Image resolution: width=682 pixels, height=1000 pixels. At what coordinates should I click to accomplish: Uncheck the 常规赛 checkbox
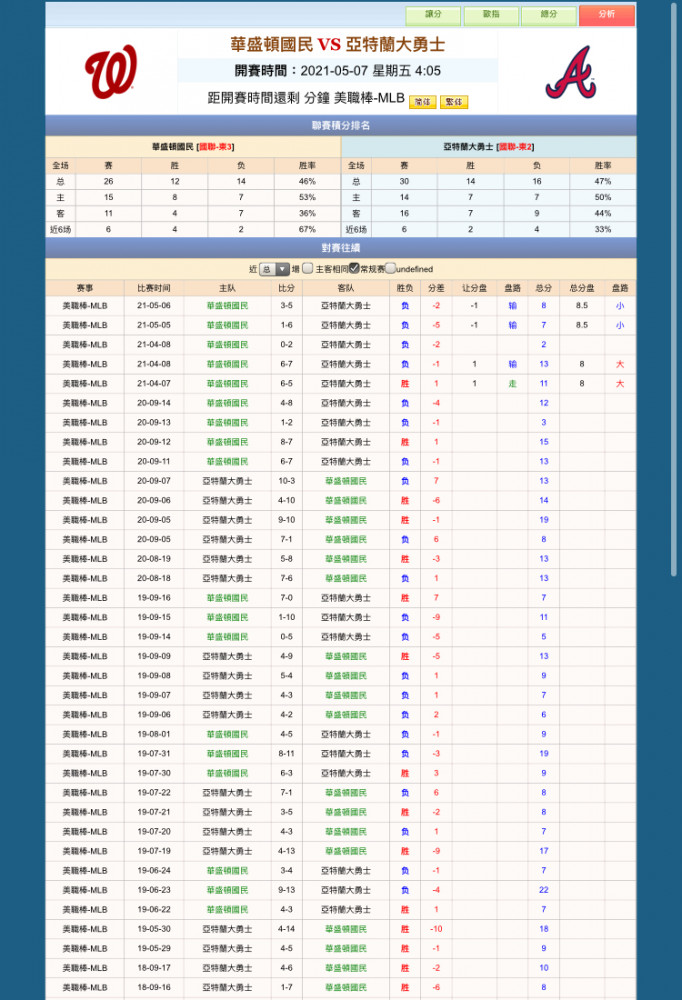click(x=354, y=268)
